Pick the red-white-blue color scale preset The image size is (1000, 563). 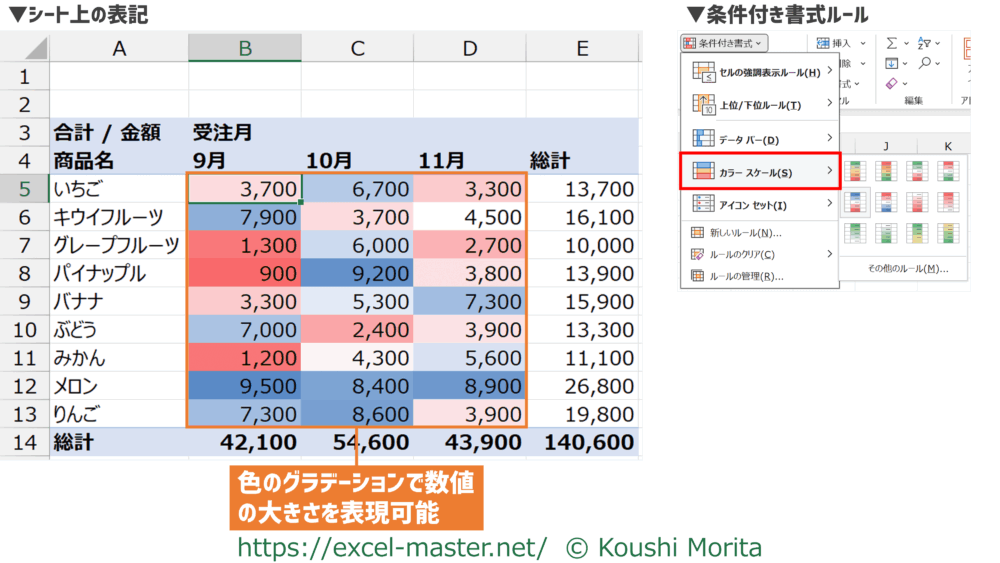pyautogui.click(x=886, y=203)
